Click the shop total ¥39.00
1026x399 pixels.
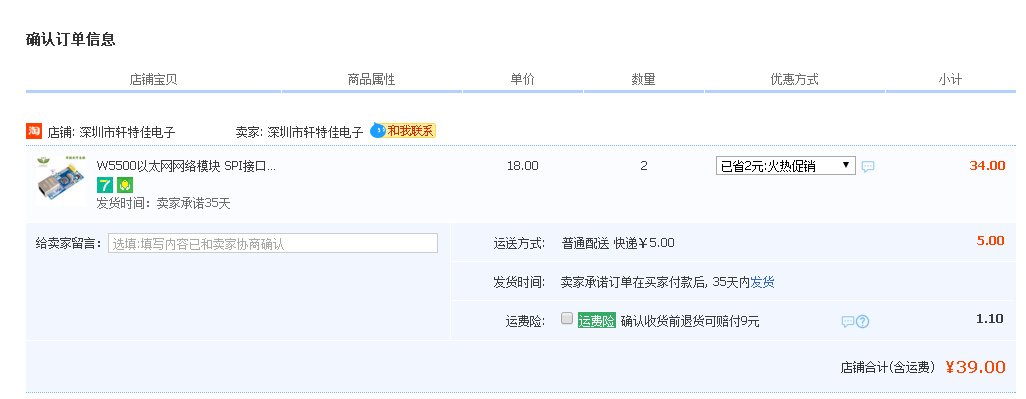(976, 367)
